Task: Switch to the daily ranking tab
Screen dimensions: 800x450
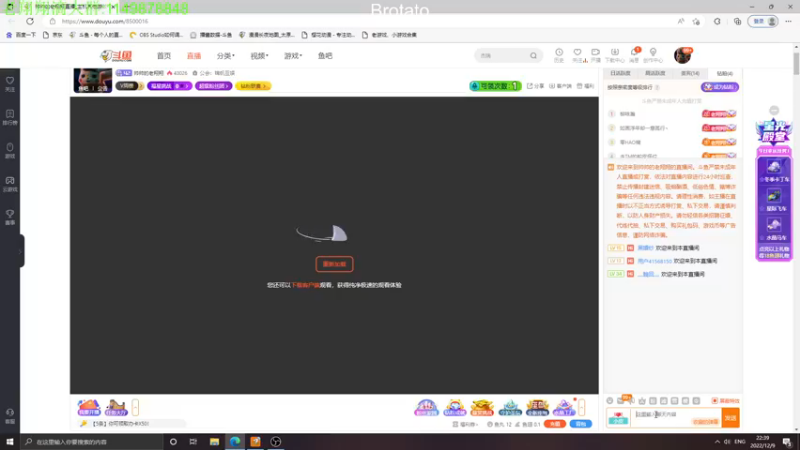Action: pyautogui.click(x=620, y=73)
